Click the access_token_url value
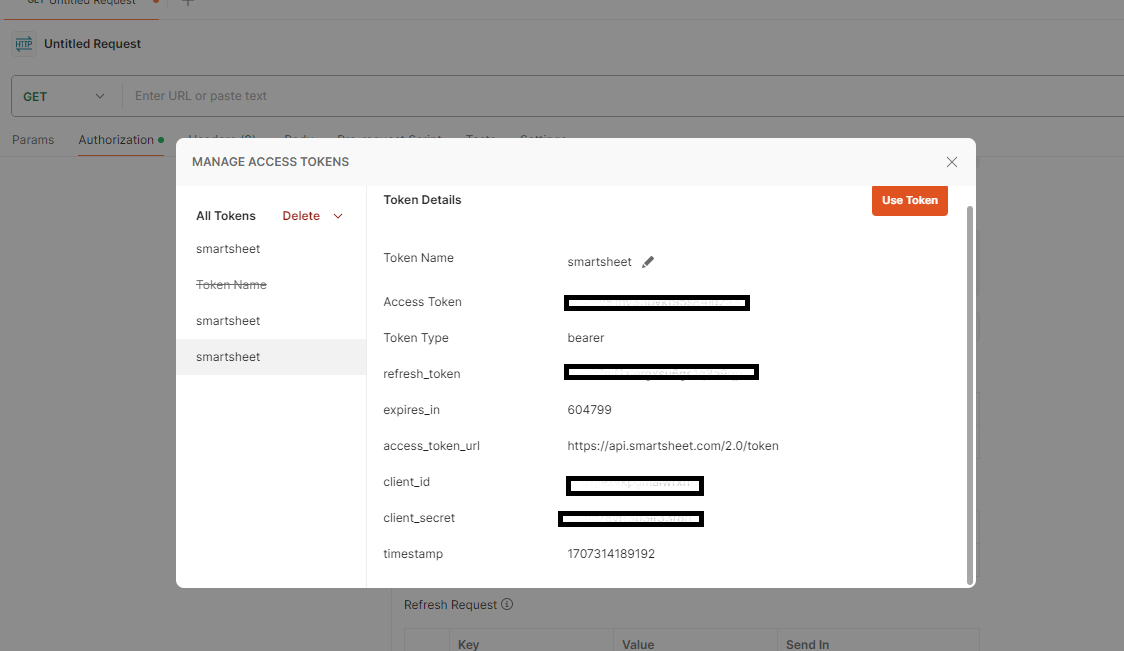 point(672,446)
